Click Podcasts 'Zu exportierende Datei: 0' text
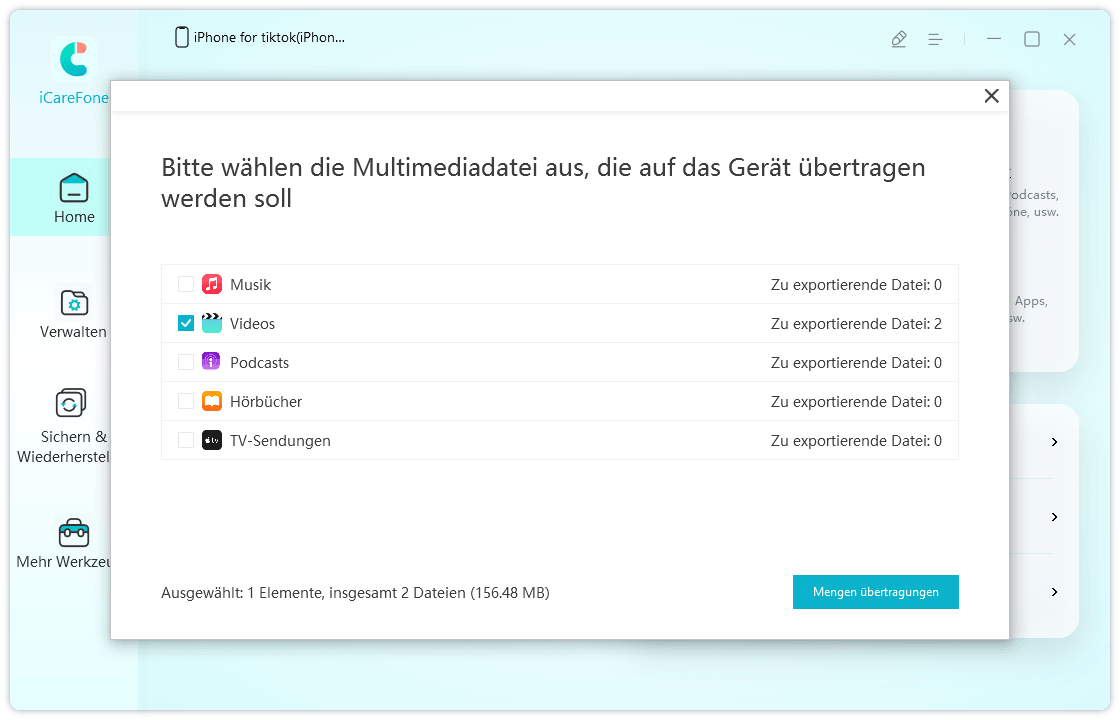This screenshot has width=1120, height=720. (x=856, y=363)
